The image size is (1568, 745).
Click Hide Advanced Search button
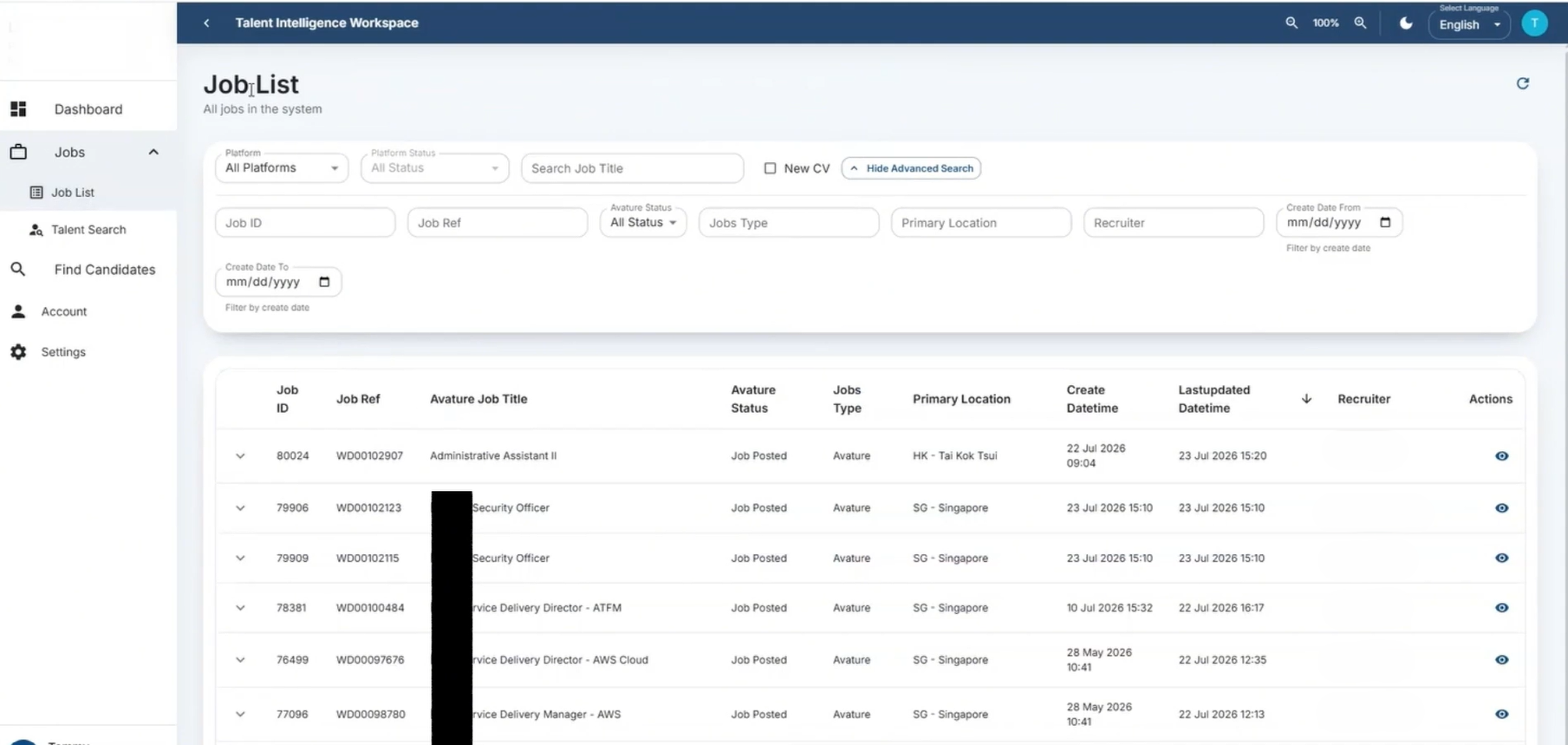911,168
